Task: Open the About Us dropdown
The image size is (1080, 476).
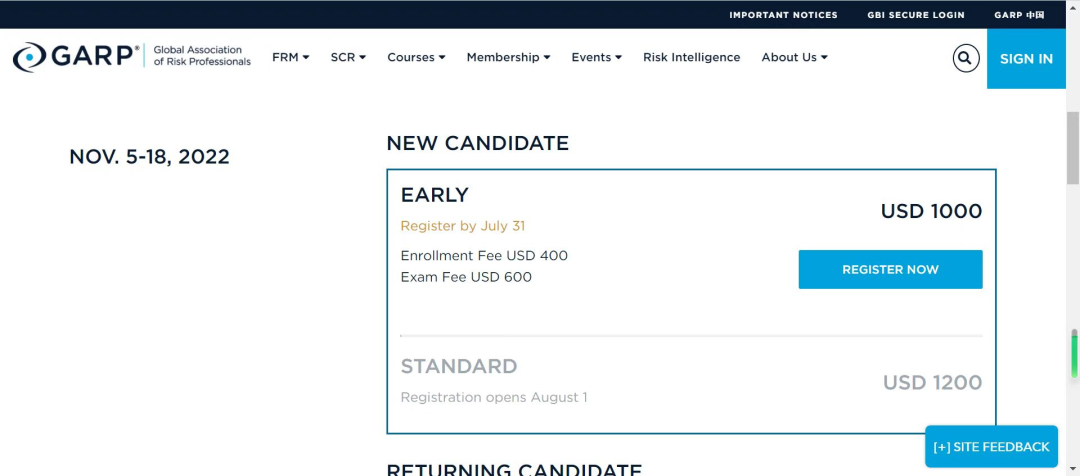Action: (794, 58)
